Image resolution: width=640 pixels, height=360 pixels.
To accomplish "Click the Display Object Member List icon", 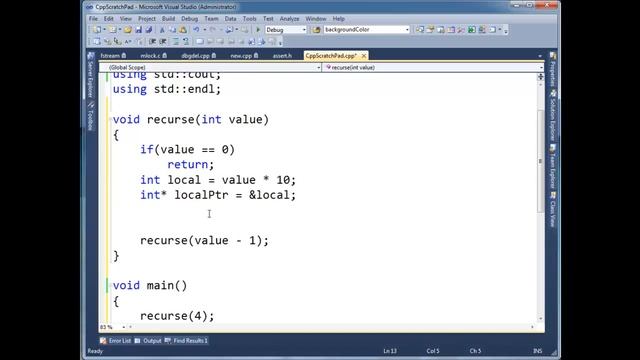I will tap(97, 42).
